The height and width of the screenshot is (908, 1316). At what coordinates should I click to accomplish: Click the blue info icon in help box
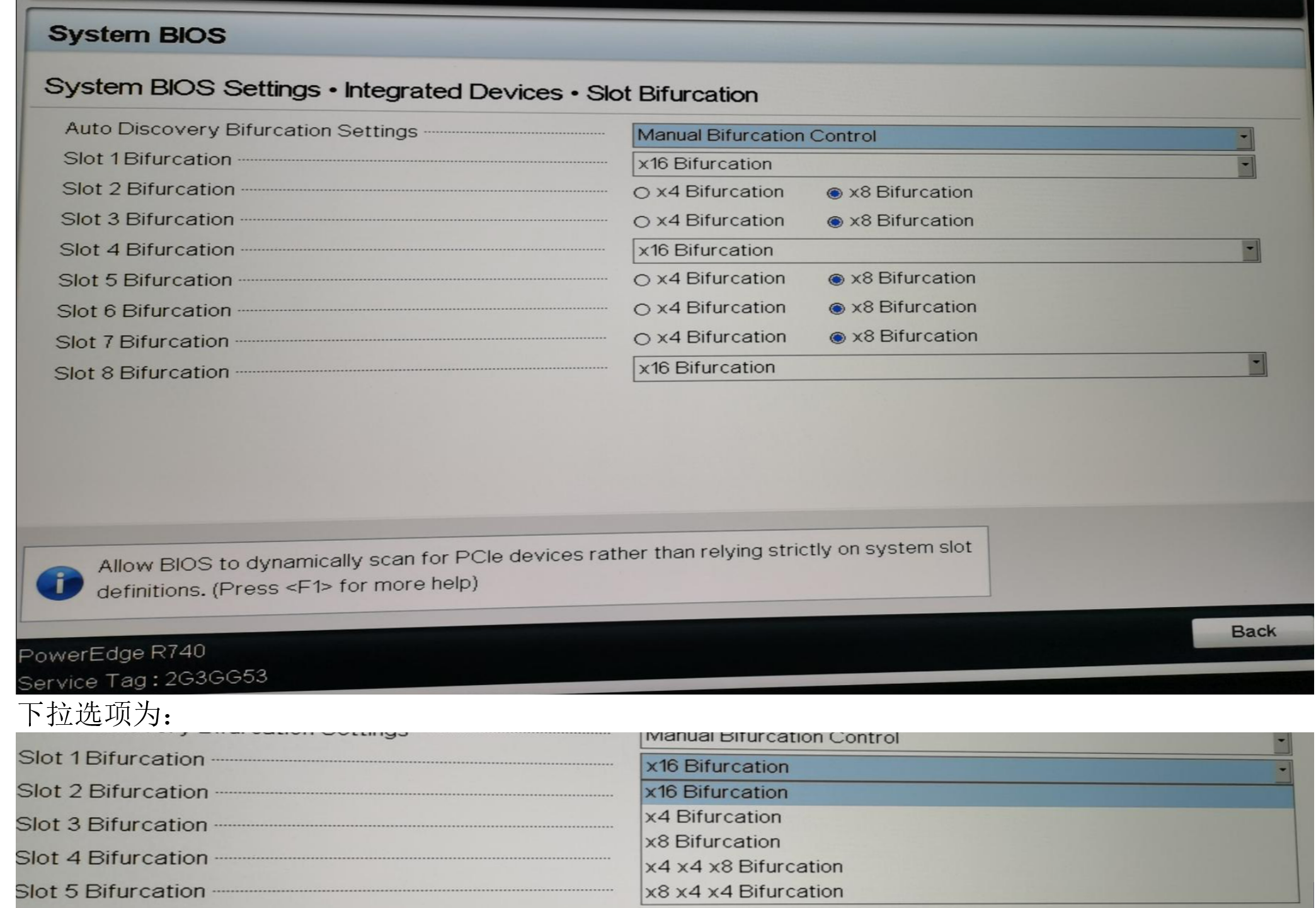tap(59, 582)
